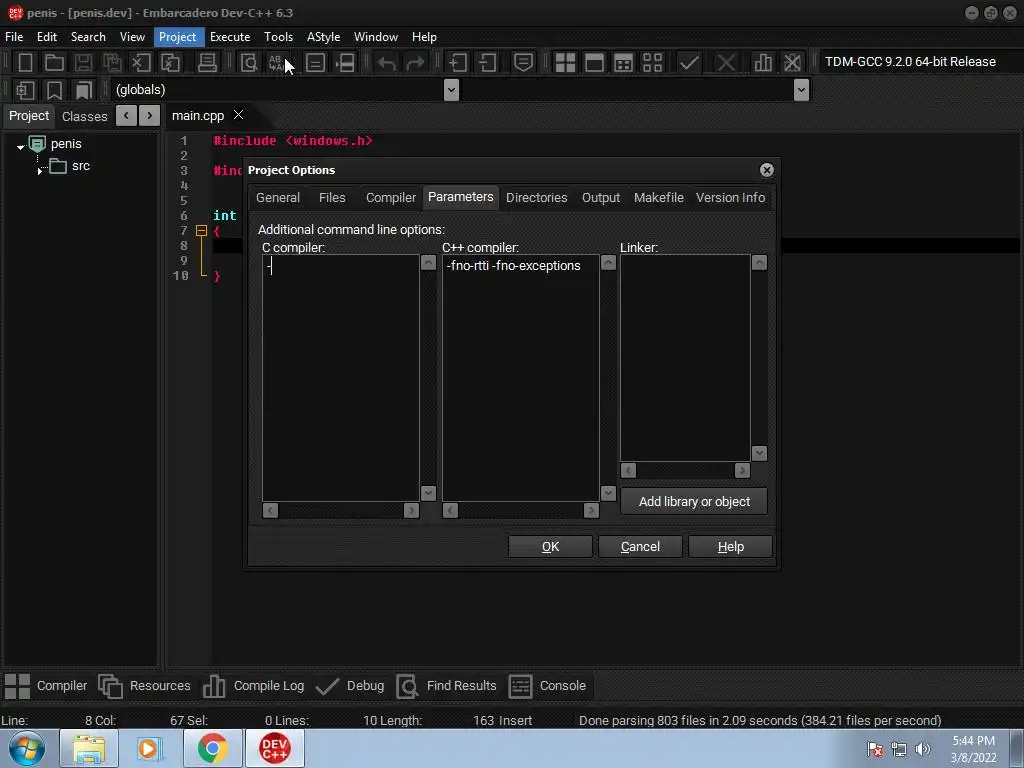Click the left arrow next to Classes tab
Screen dimensions: 1024x768
point(126,116)
